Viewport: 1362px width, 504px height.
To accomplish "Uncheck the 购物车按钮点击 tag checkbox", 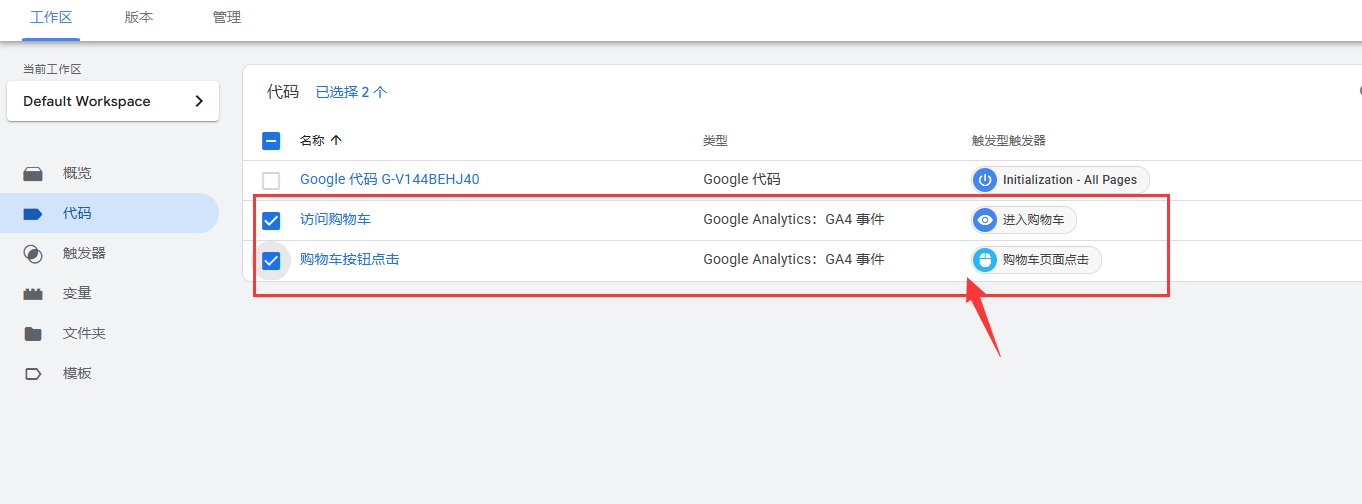I will (x=271, y=261).
